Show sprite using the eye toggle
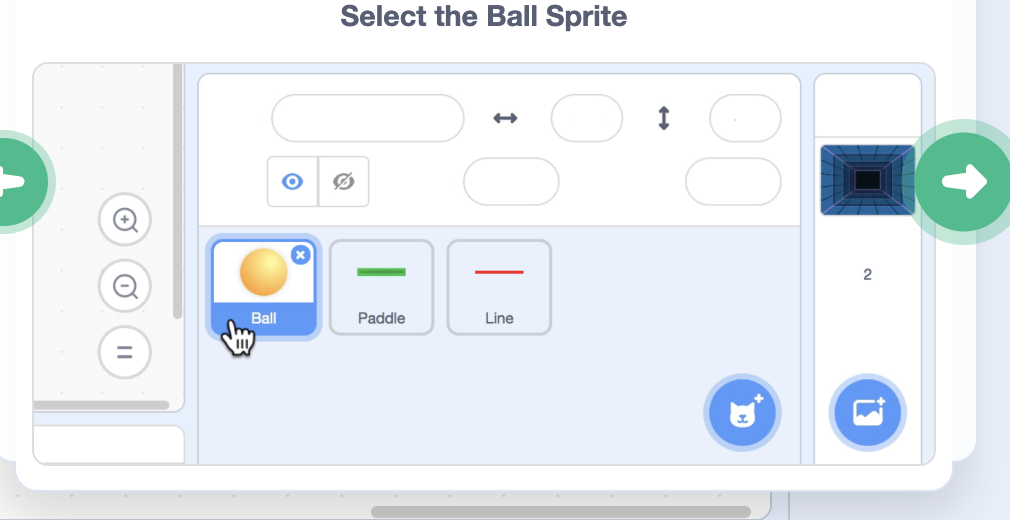The width and height of the screenshot is (1010, 520). coord(293,182)
